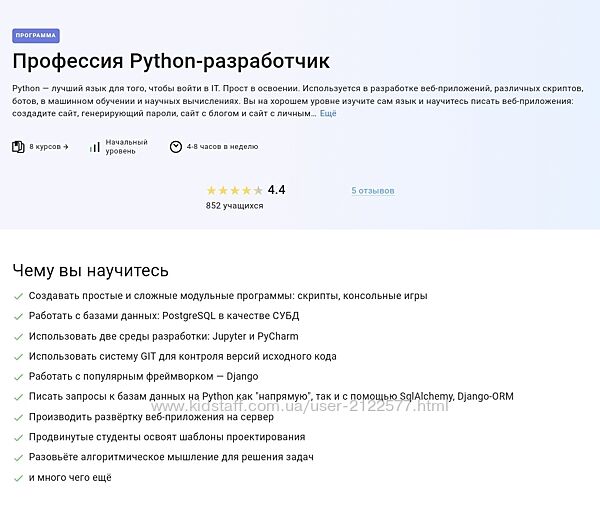Click the 4.4 rating number

tap(276, 190)
